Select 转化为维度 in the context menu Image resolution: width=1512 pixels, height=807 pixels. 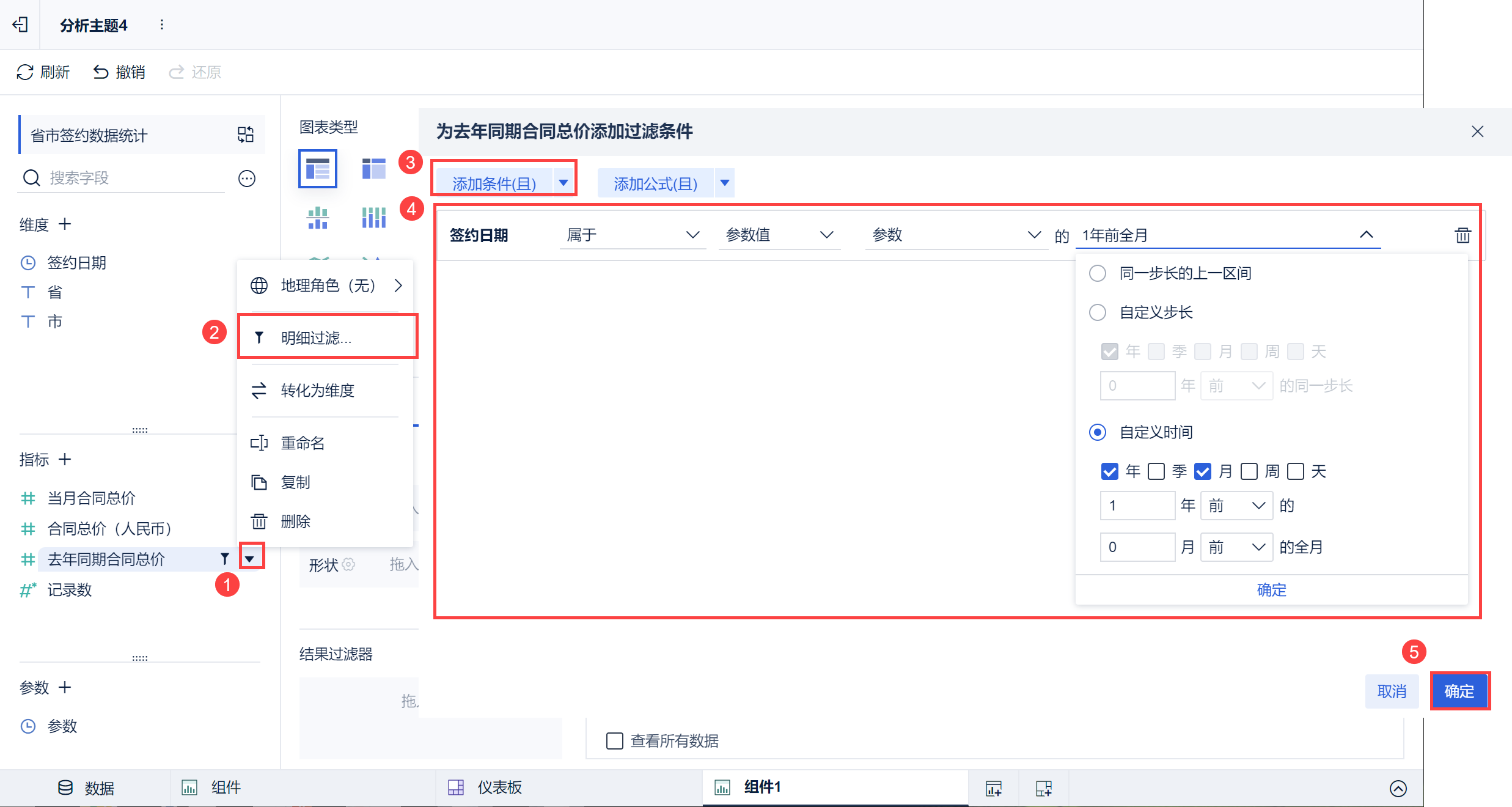(318, 391)
